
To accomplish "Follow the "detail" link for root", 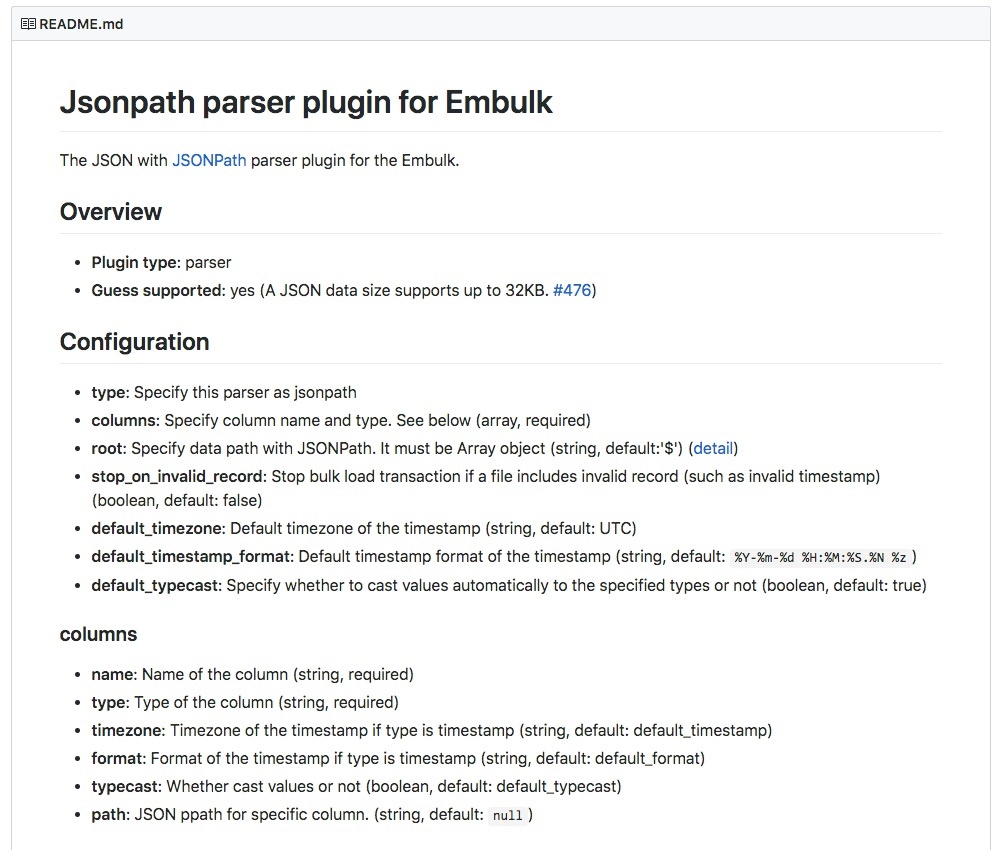I will point(713,448).
